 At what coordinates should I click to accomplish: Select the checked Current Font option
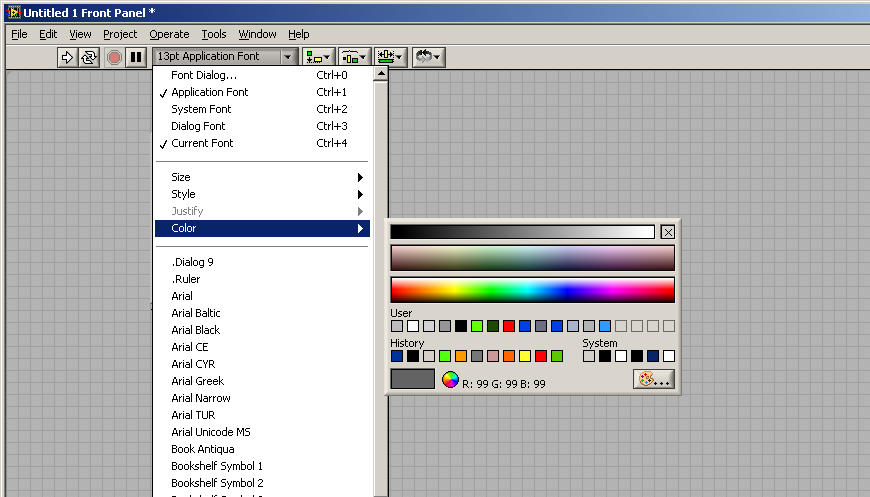tap(202, 143)
